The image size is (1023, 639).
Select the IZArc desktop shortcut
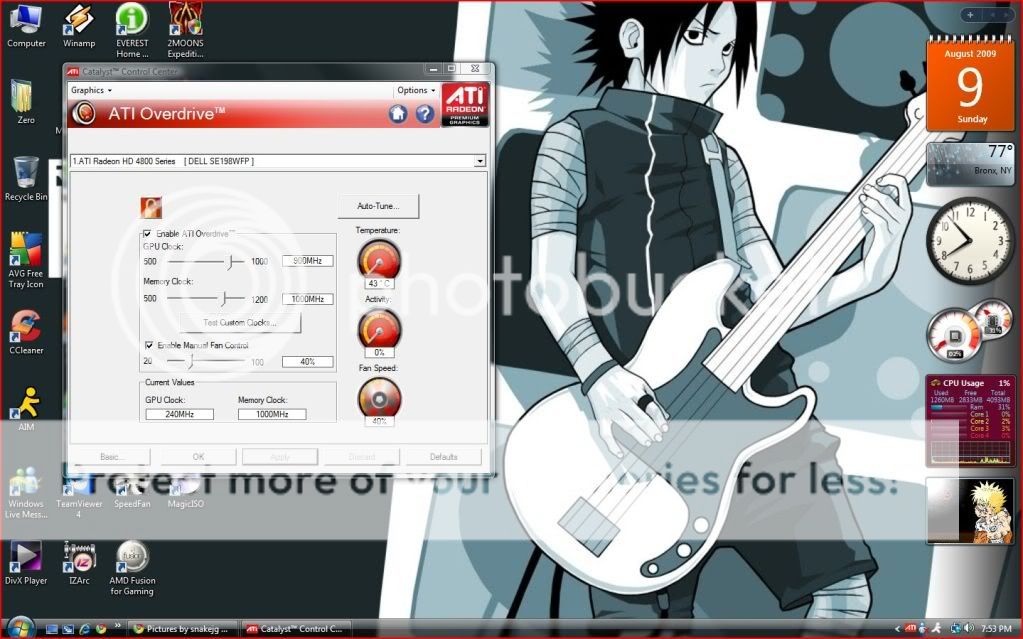79,563
